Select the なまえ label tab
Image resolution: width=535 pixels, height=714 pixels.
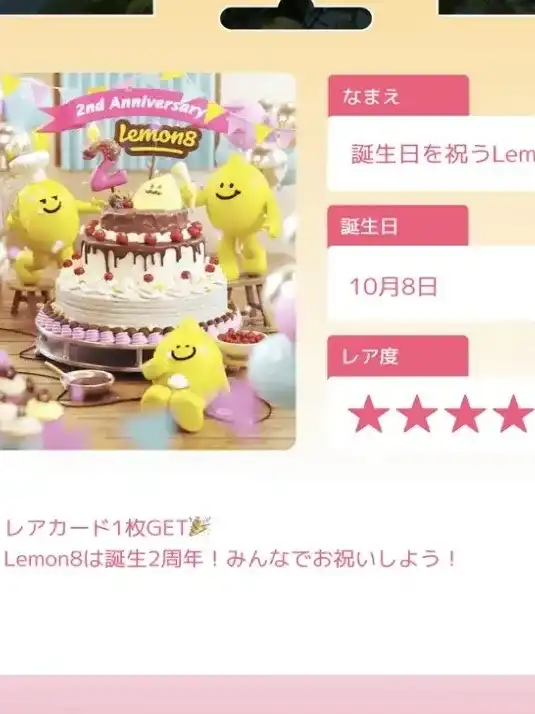tap(398, 96)
